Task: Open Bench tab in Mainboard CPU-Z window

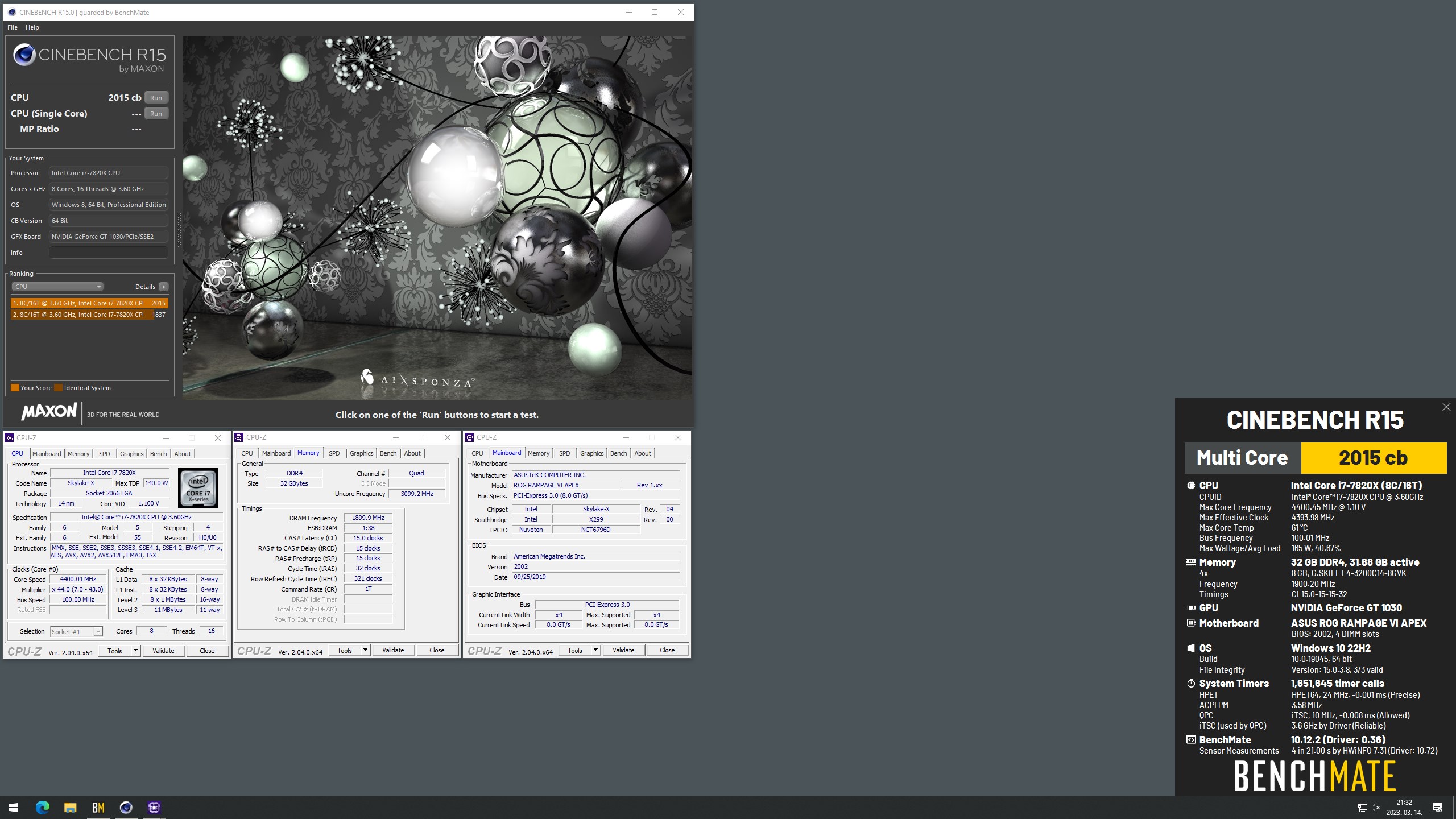Action: [618, 453]
